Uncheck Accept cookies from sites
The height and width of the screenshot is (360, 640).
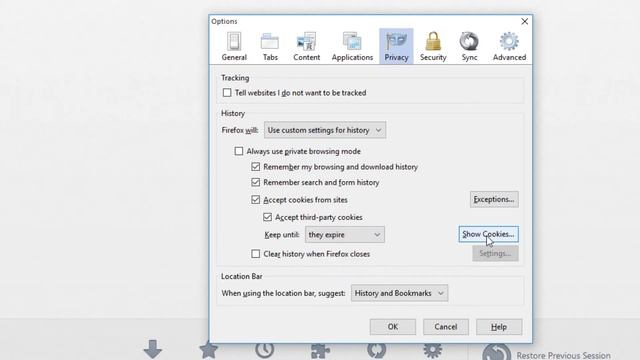tap(256, 200)
